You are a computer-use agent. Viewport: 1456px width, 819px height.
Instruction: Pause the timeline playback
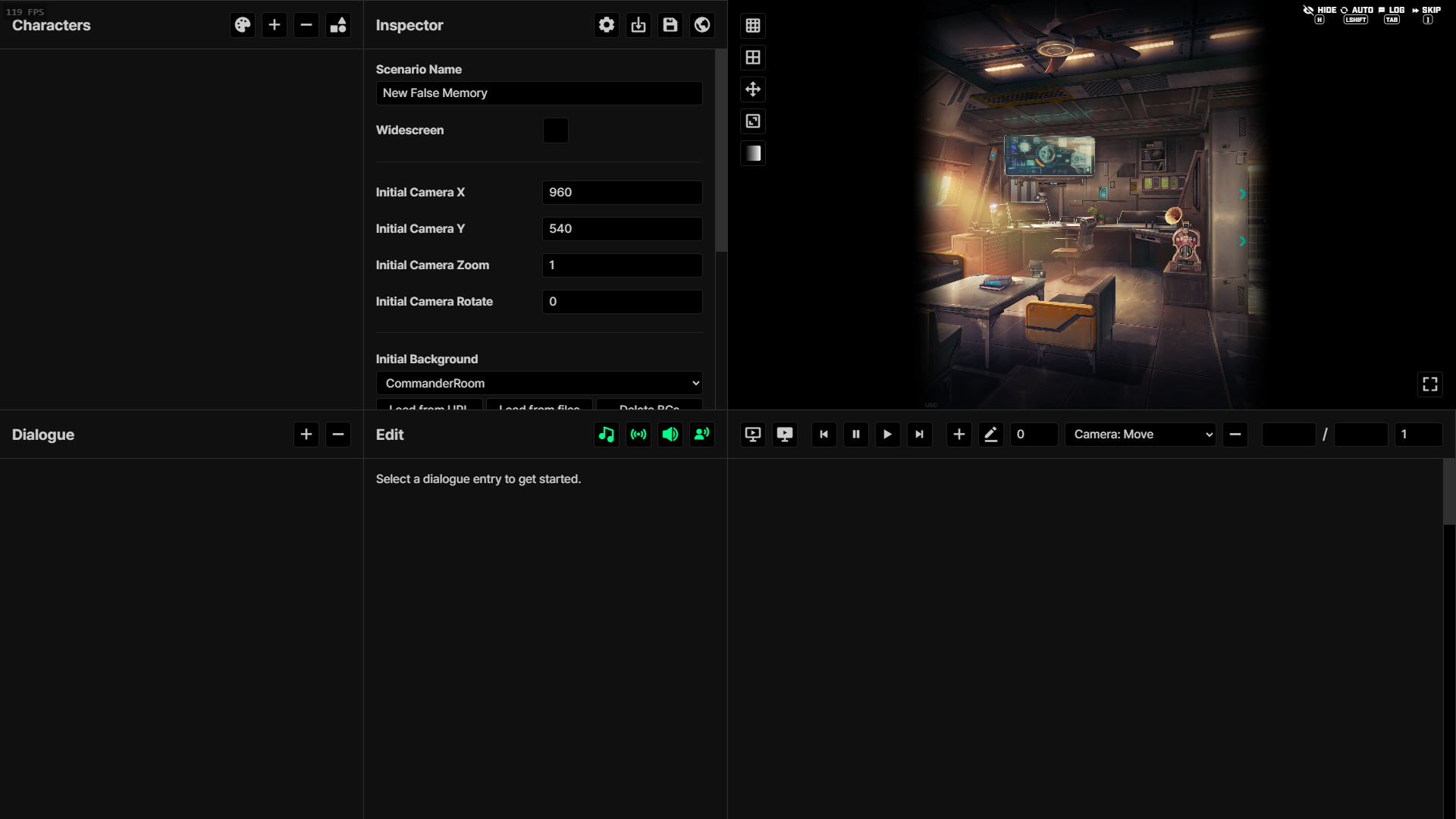point(856,435)
